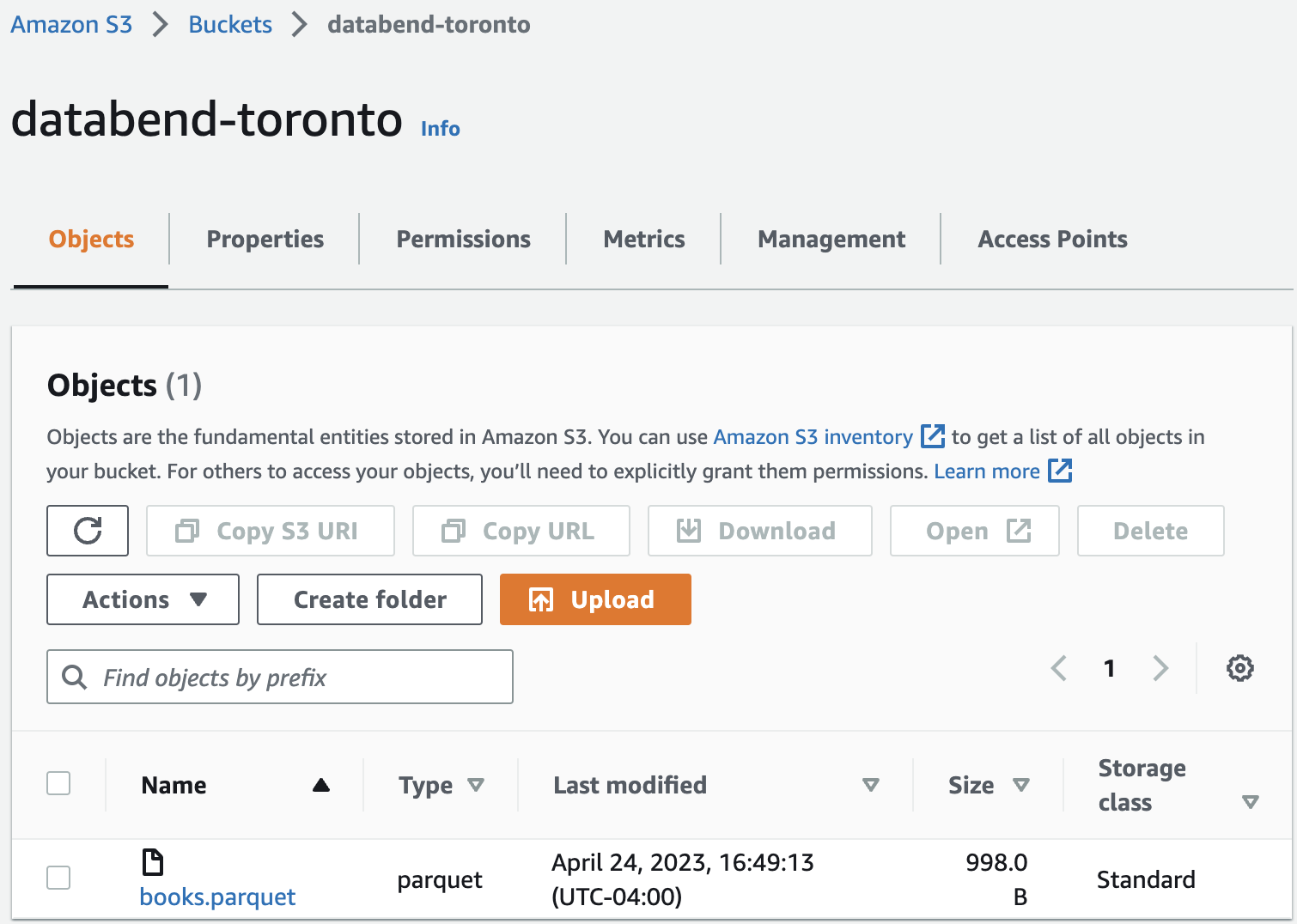
Task: Click the search magnifier icon
Action: 75,678
